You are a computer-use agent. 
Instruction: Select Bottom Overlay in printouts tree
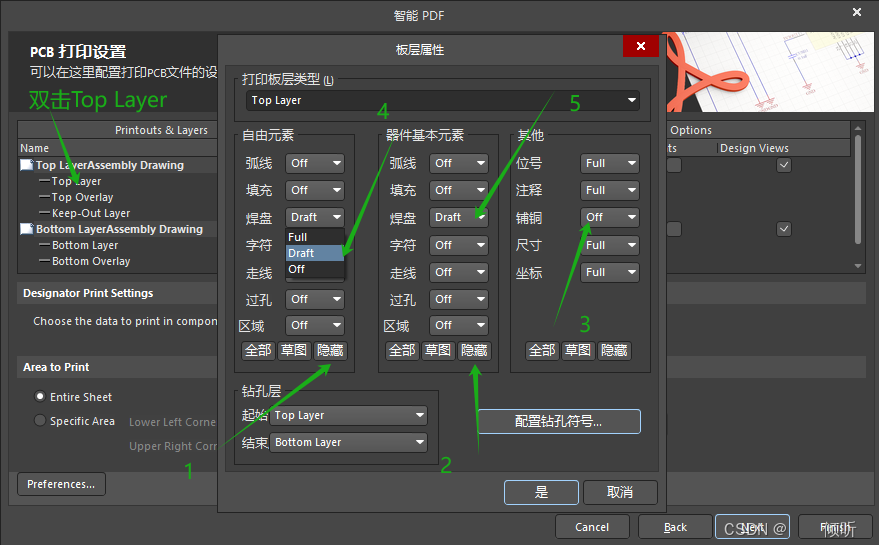91,261
